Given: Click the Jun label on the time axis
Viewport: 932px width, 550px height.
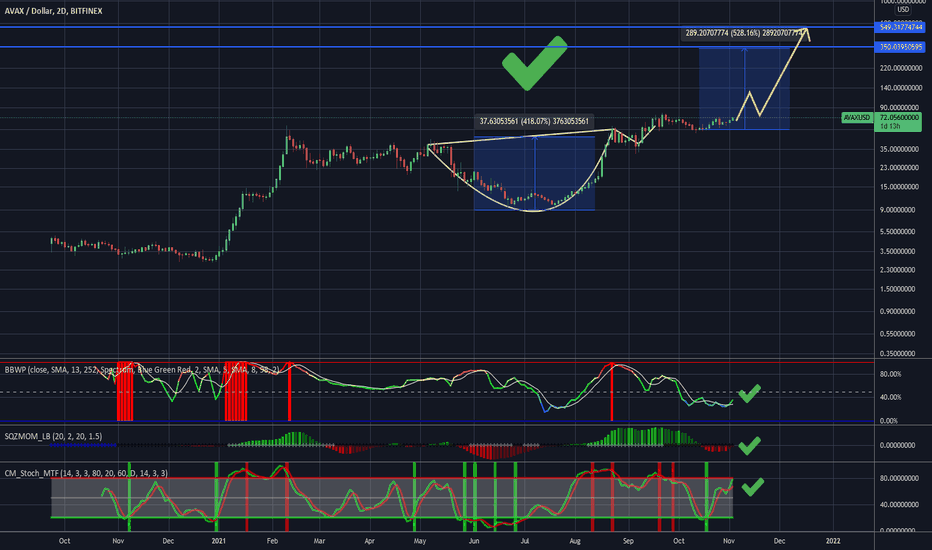Looking at the screenshot, I should (474, 541).
